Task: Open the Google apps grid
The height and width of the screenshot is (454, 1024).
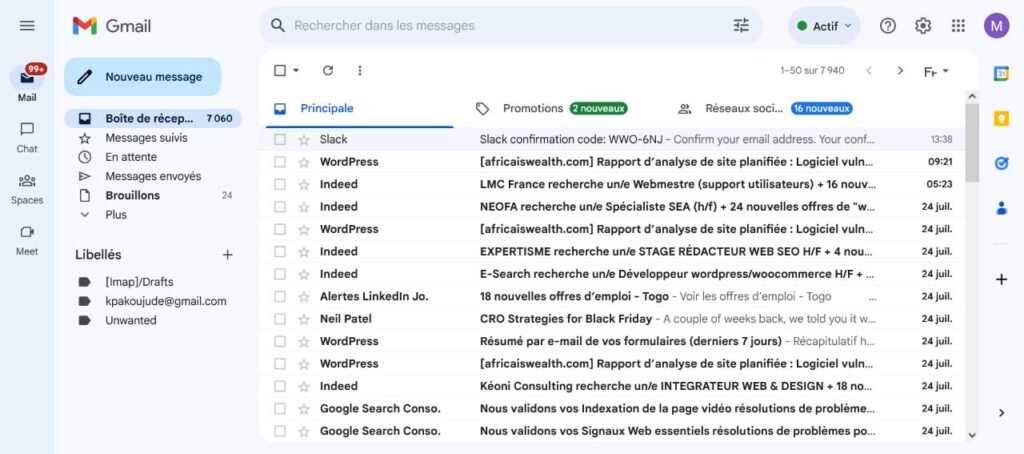Action: click(x=958, y=25)
